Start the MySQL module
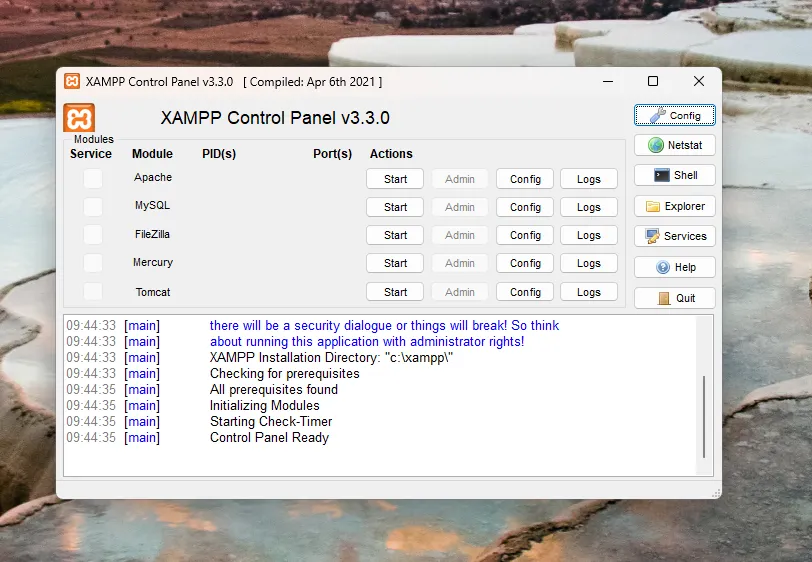The image size is (812, 562). pos(395,207)
